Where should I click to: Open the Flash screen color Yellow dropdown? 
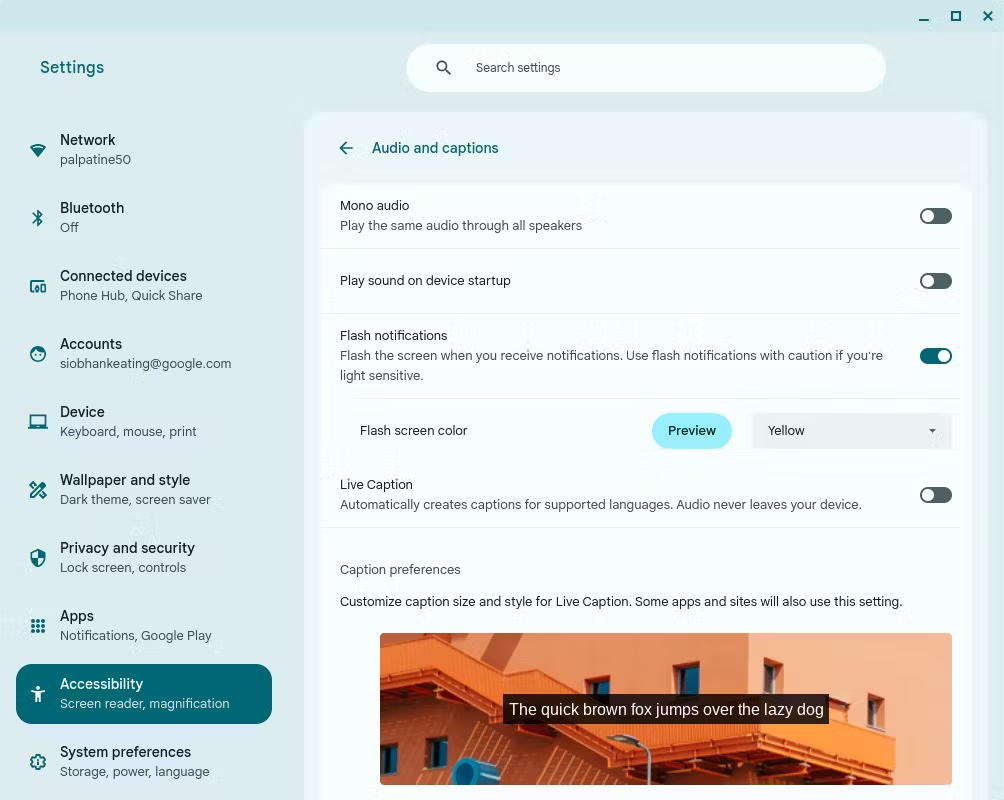[x=851, y=431]
